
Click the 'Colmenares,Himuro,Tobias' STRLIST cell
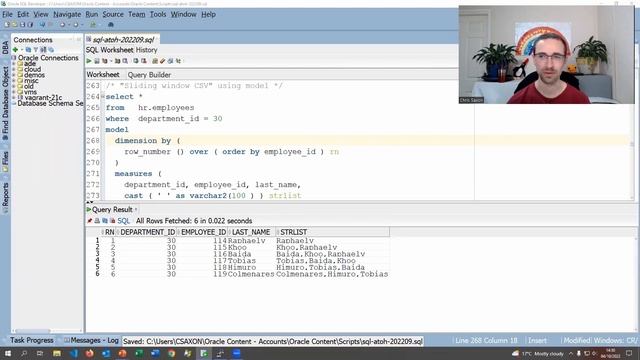click(332, 274)
